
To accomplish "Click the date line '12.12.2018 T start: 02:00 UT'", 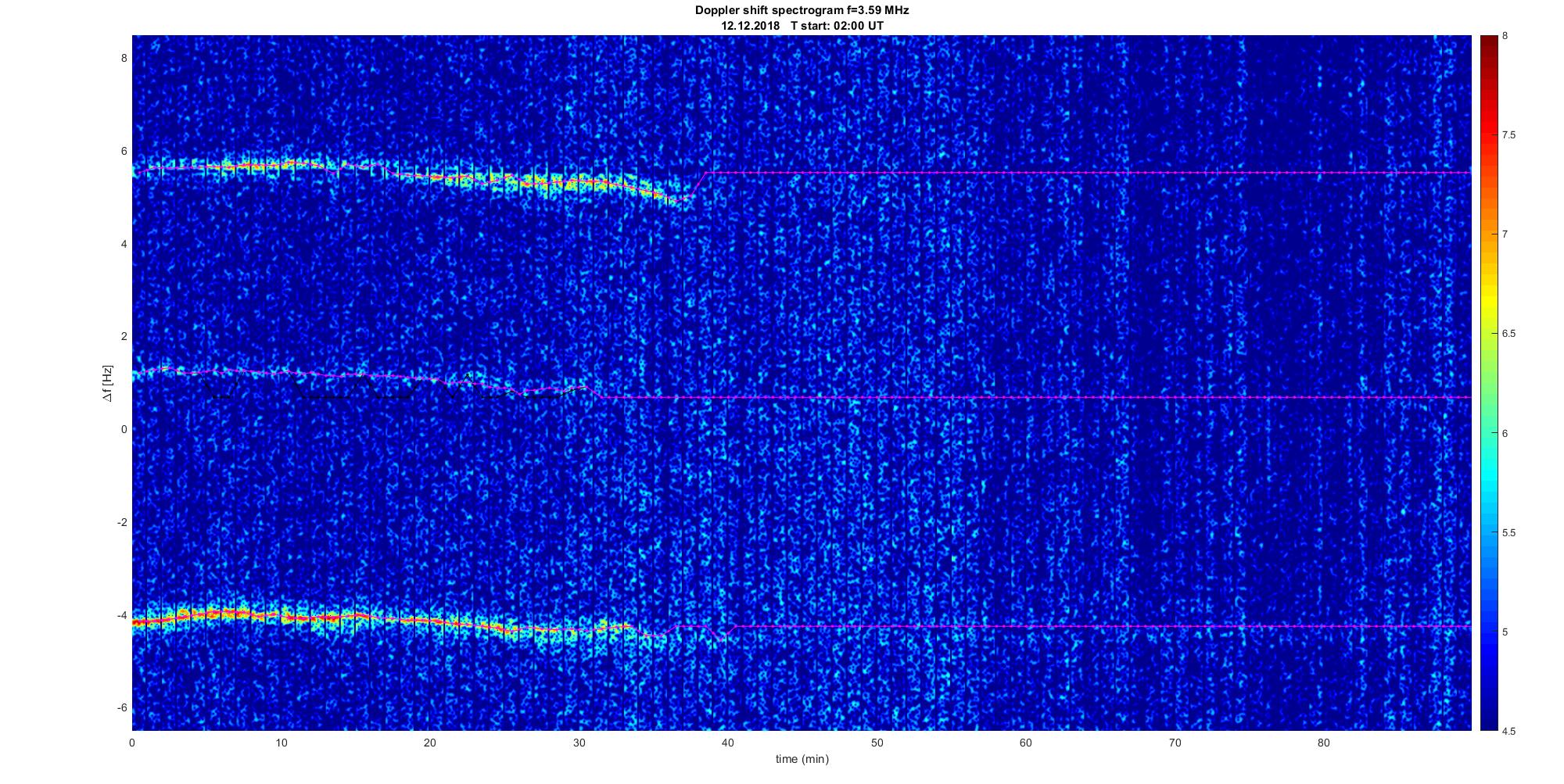I will pyautogui.click(x=802, y=25).
